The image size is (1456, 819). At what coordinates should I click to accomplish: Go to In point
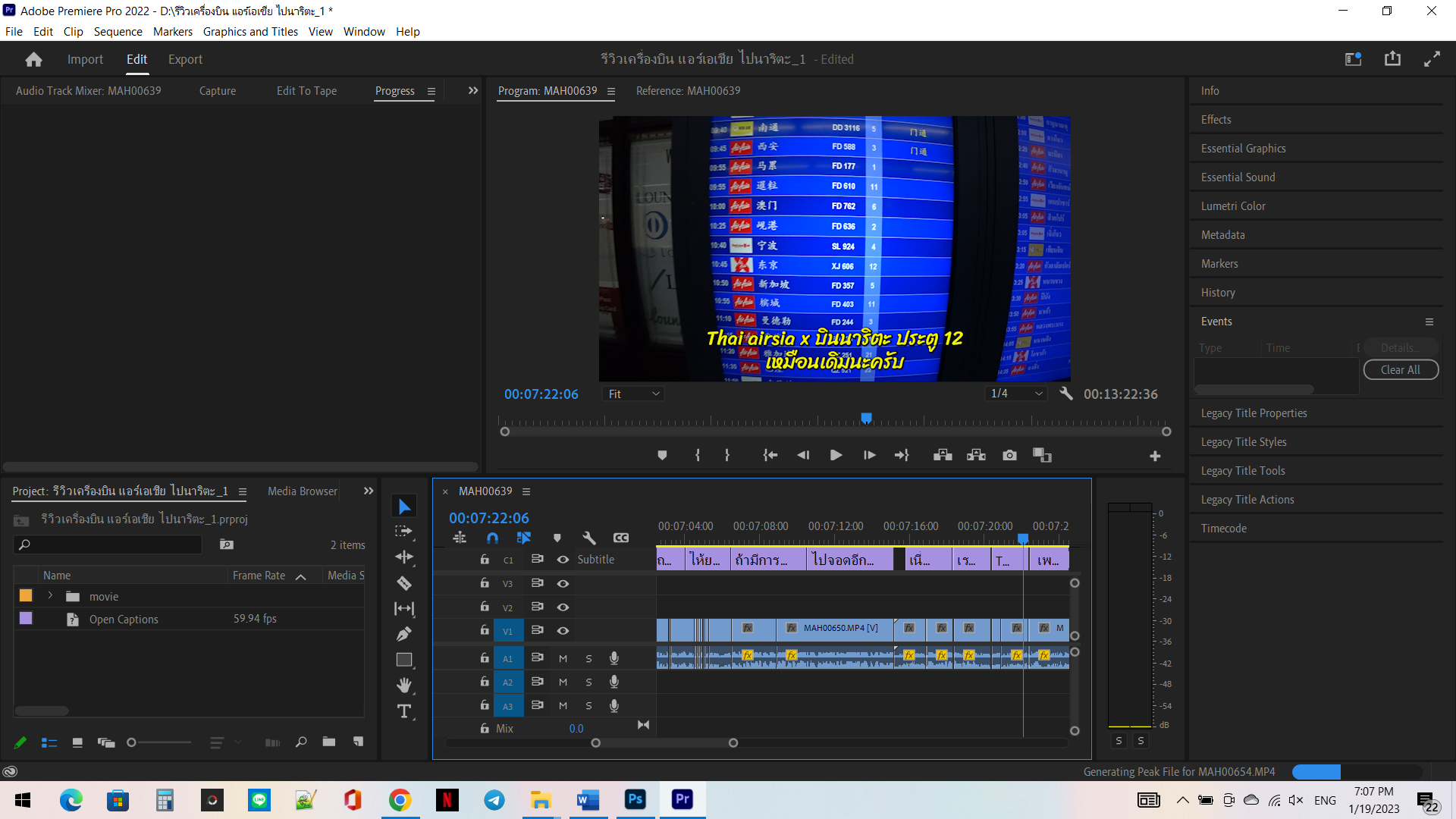click(770, 455)
